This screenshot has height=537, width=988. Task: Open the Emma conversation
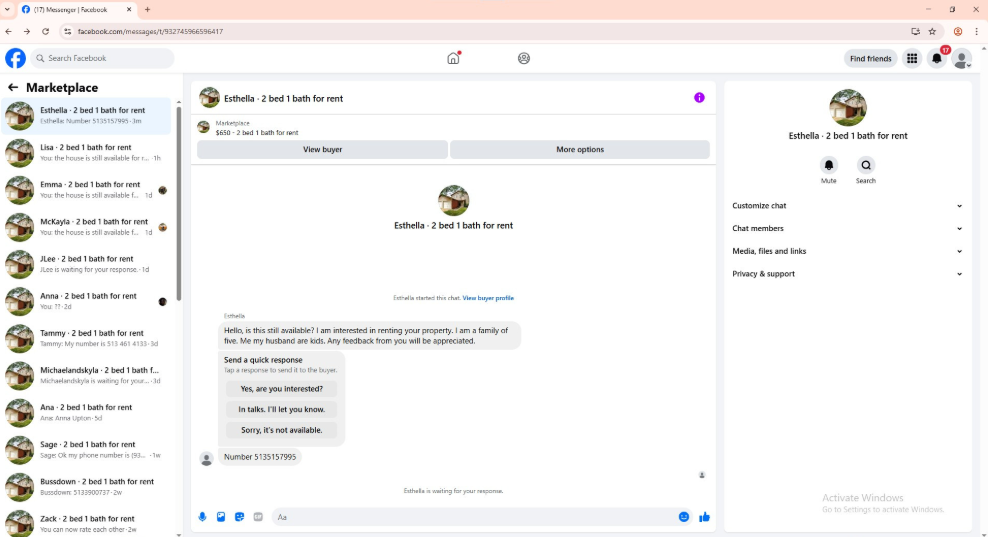pyautogui.click(x=86, y=190)
